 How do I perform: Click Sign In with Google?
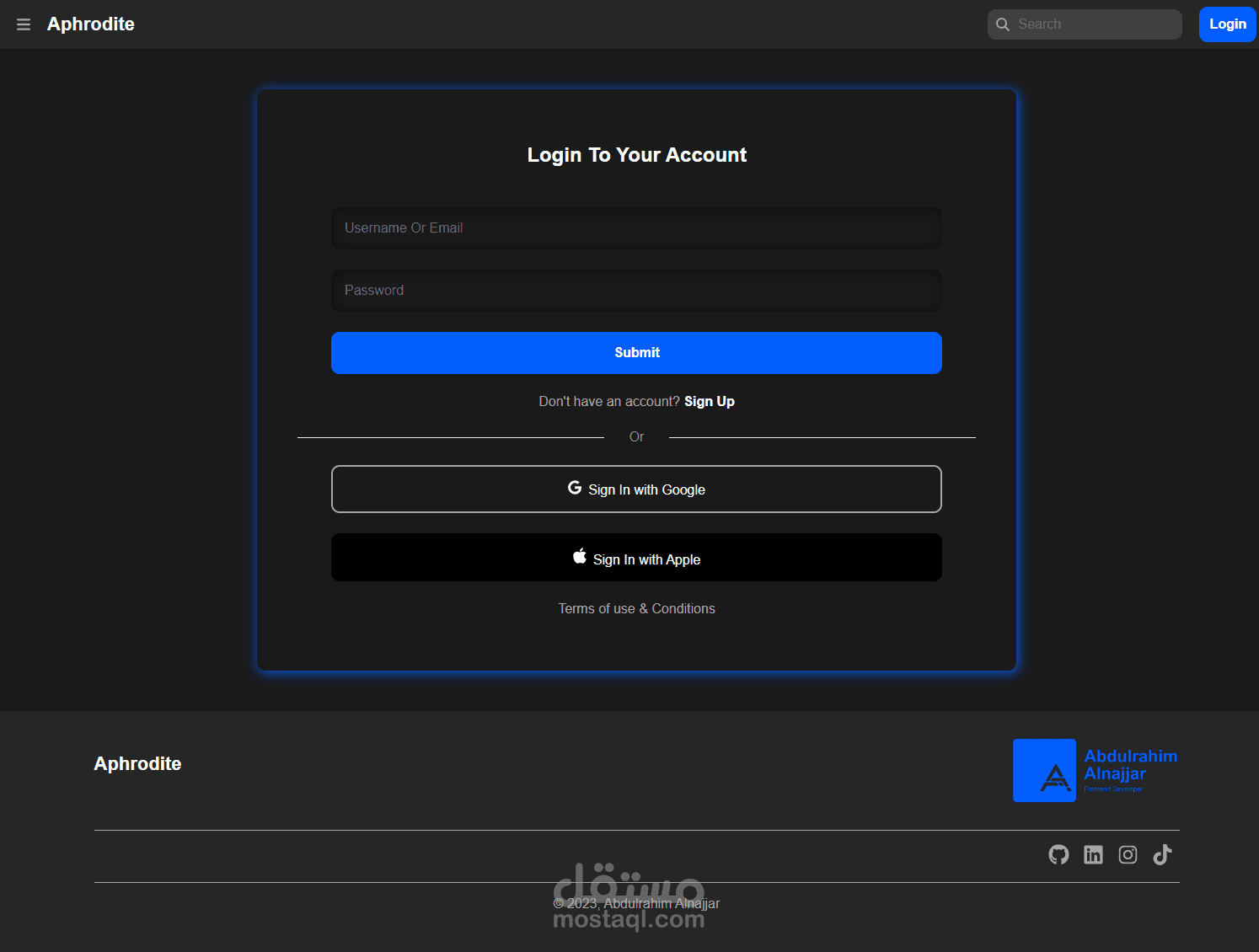[636, 489]
